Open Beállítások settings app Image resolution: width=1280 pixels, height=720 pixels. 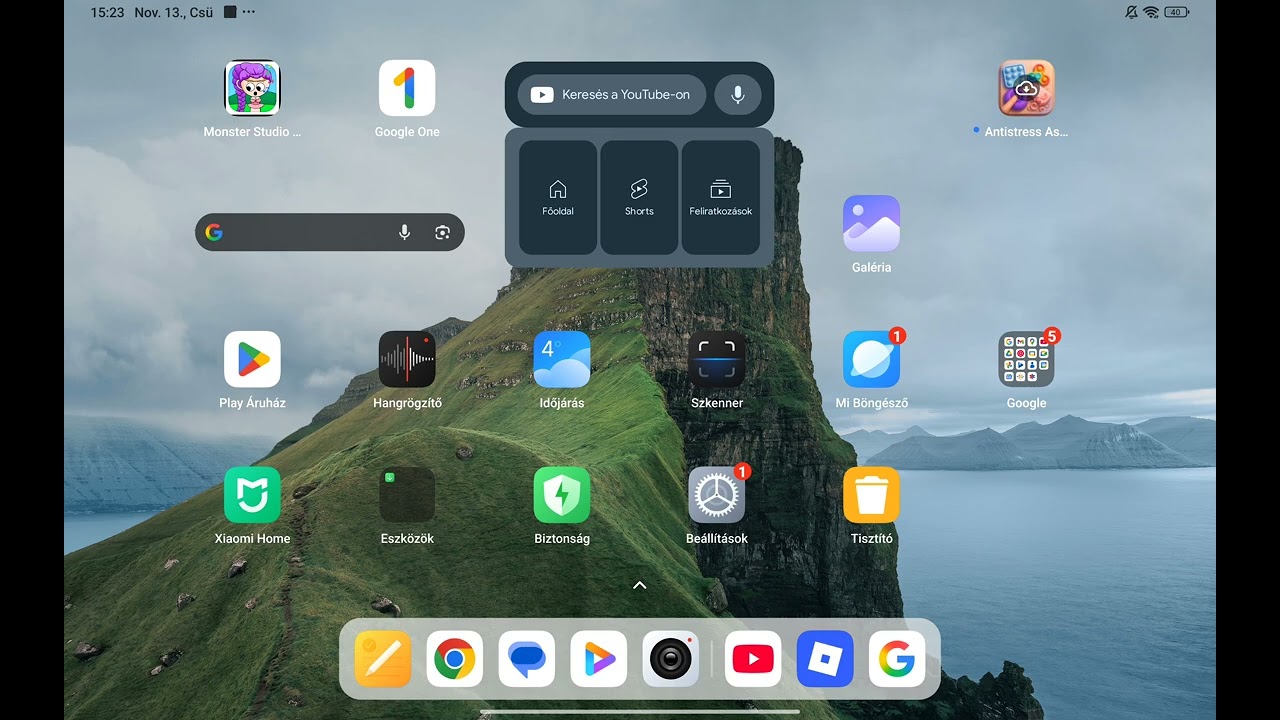pyautogui.click(x=717, y=494)
